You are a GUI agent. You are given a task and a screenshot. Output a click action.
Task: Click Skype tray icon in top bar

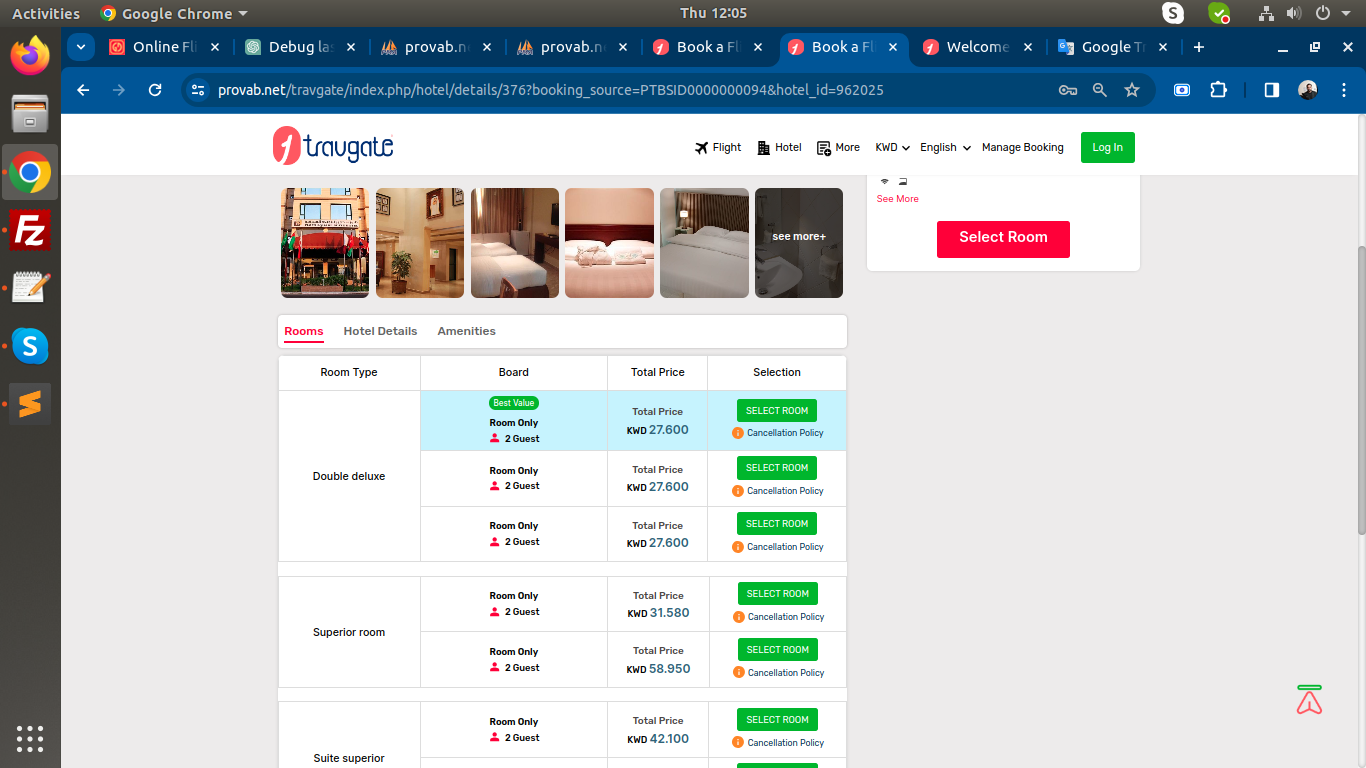click(1173, 13)
